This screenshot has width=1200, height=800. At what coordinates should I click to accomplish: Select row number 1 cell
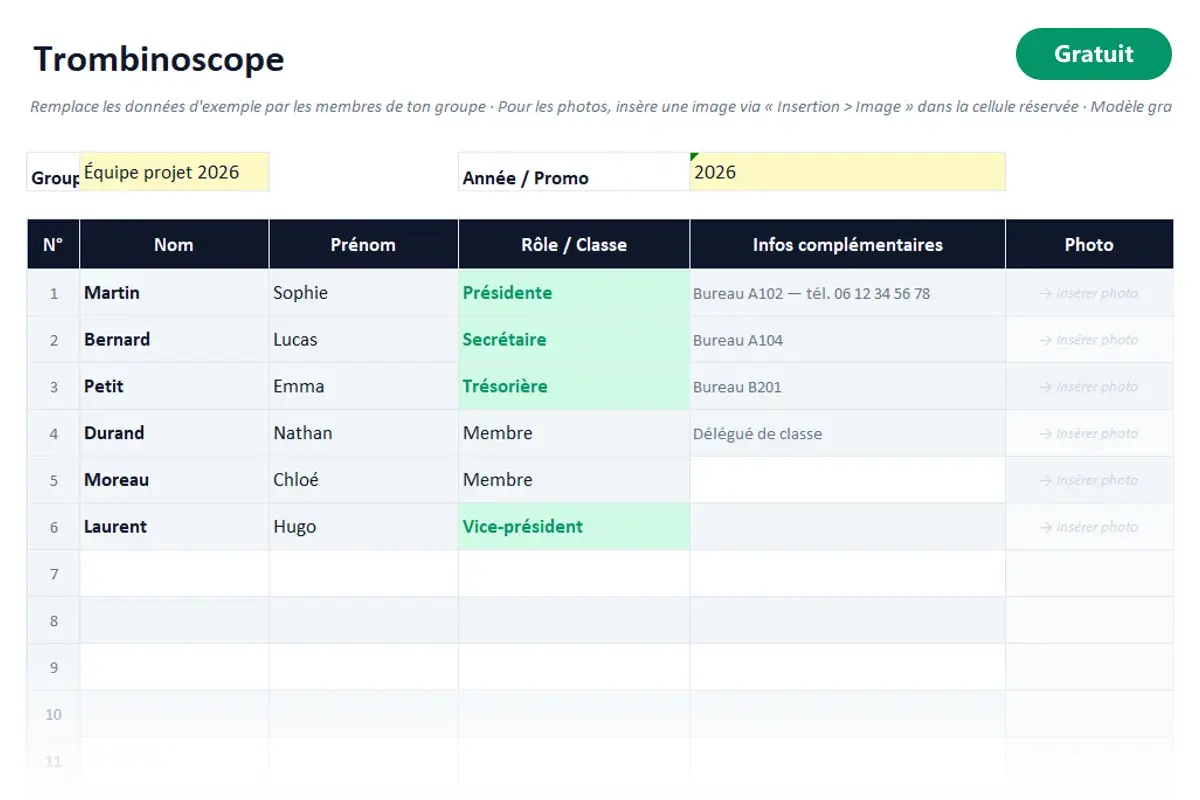tap(53, 293)
